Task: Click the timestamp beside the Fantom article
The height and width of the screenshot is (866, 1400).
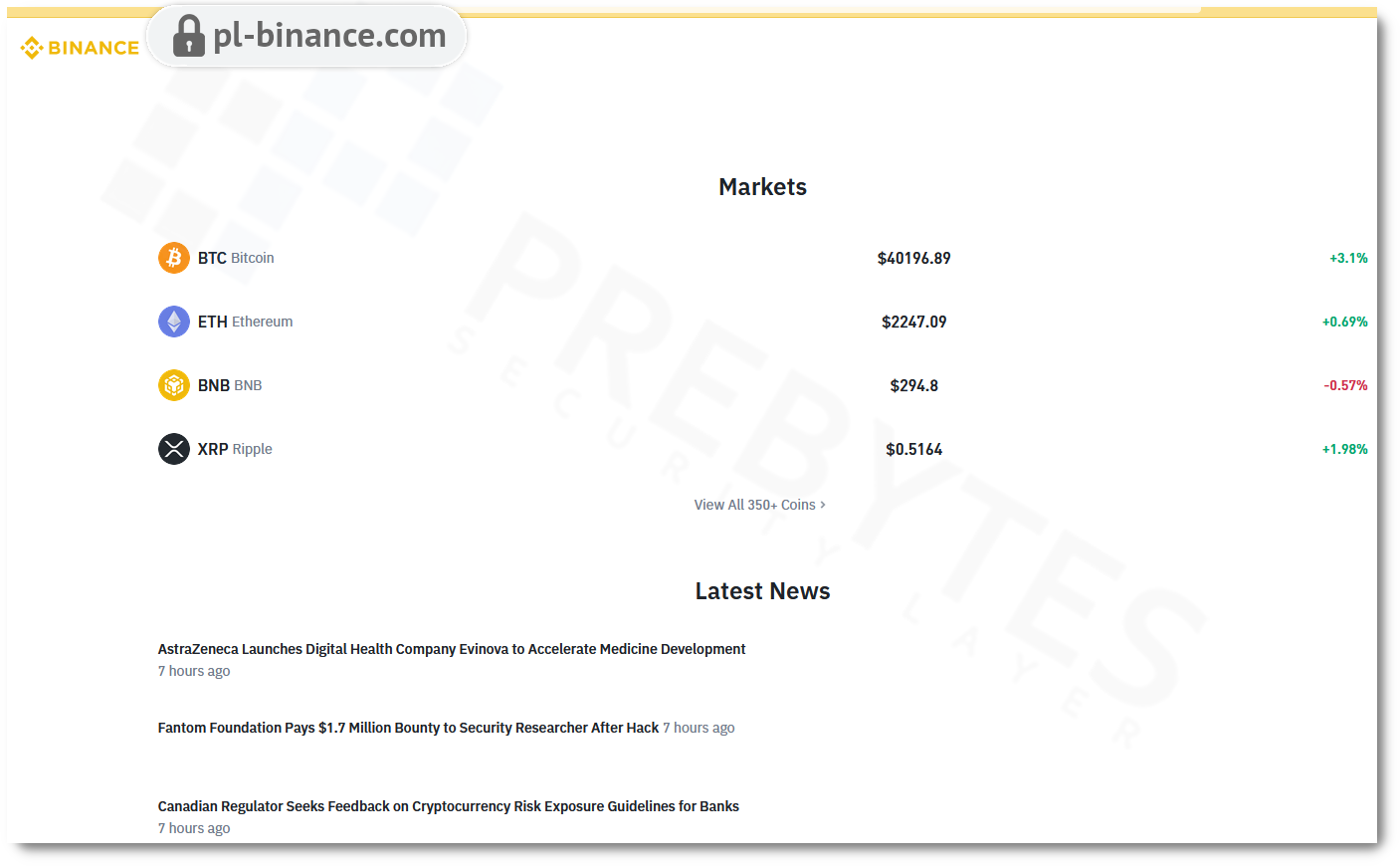Action: [x=700, y=728]
